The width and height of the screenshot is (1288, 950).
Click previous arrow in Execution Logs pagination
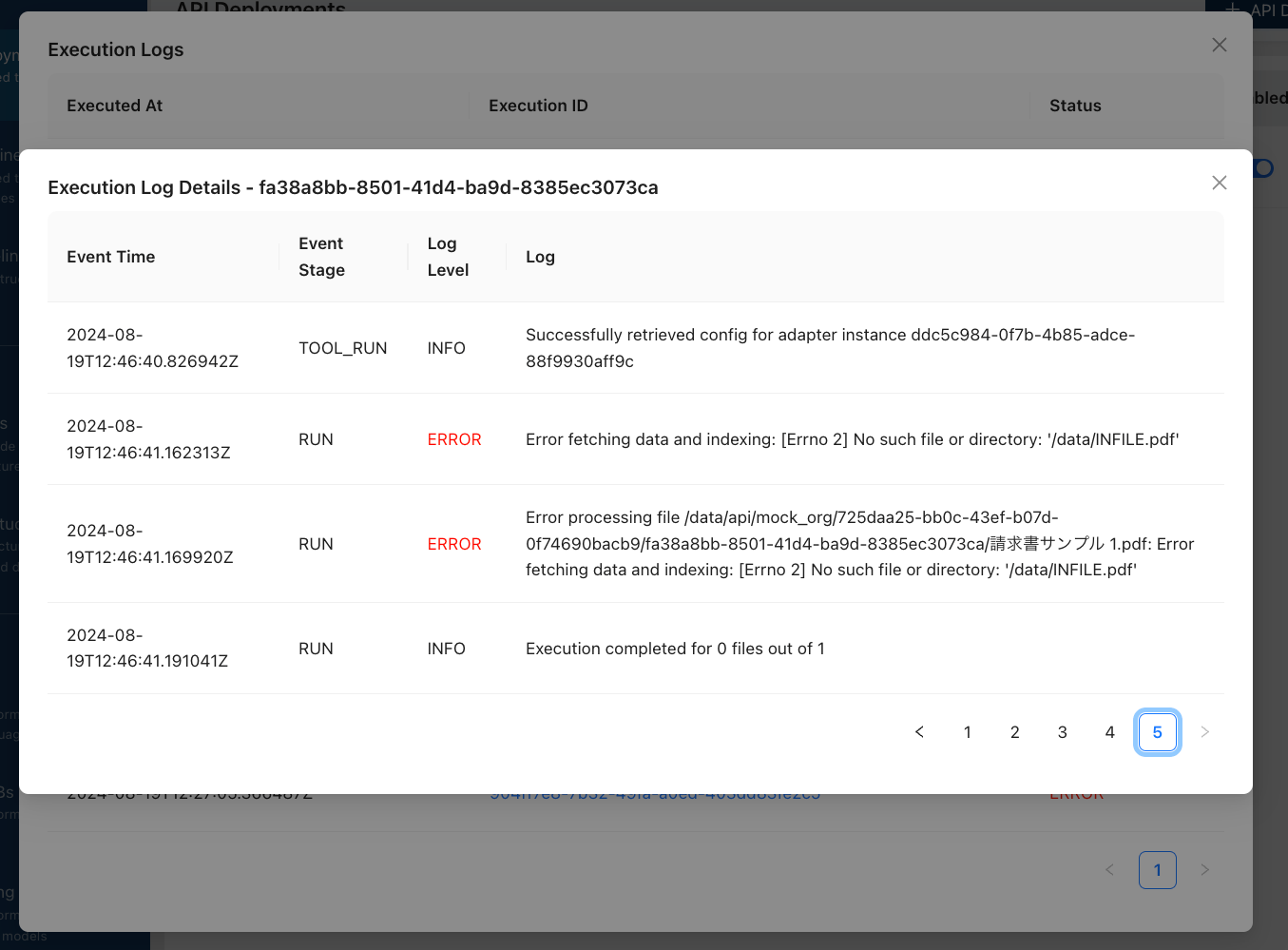tap(1109, 870)
